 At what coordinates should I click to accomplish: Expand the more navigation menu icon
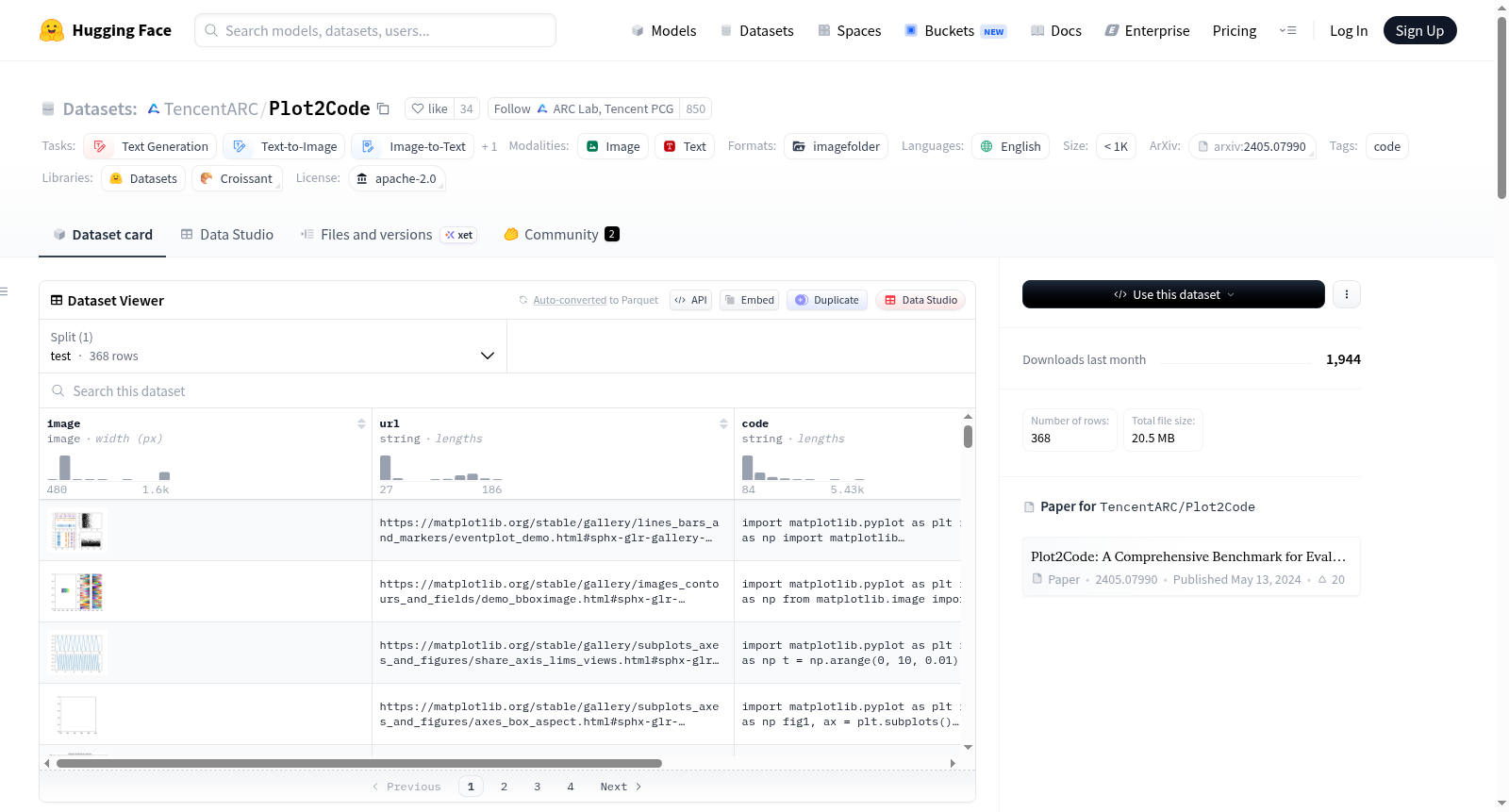1287,30
